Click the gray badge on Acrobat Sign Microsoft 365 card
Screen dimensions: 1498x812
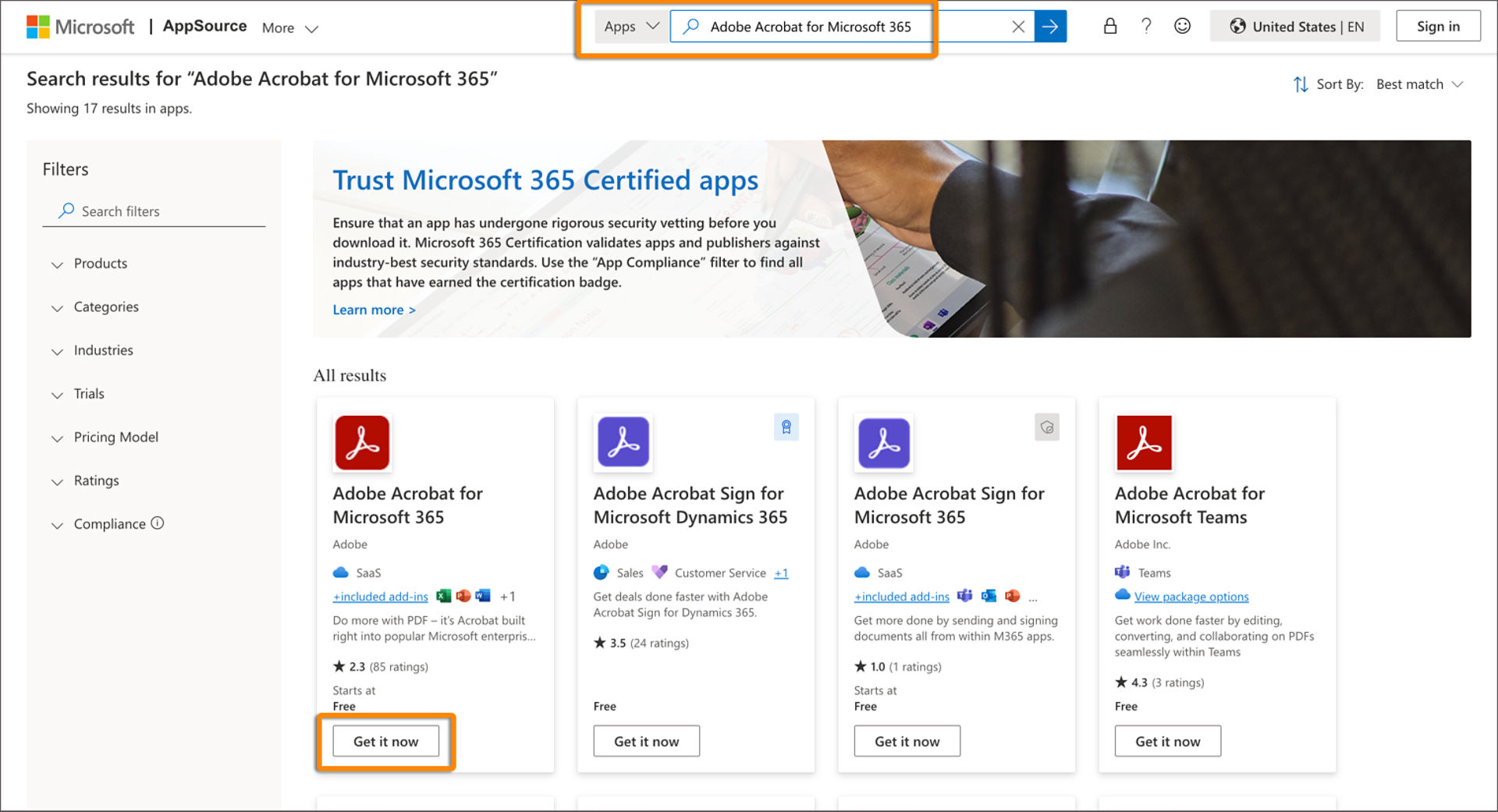click(1047, 427)
